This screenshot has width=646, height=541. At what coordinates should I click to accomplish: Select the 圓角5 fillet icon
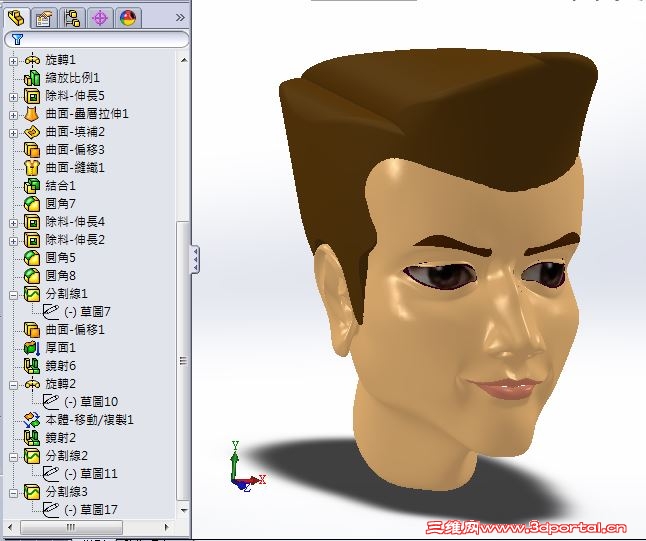pos(32,258)
